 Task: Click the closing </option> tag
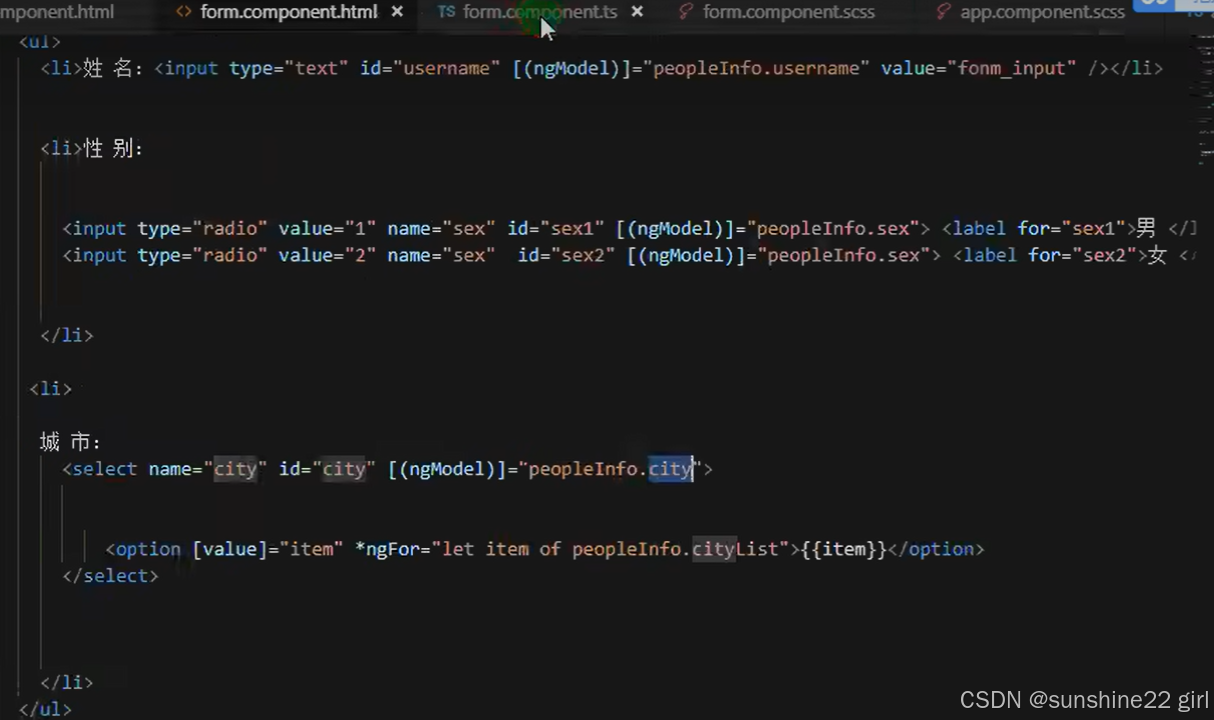tap(936, 549)
